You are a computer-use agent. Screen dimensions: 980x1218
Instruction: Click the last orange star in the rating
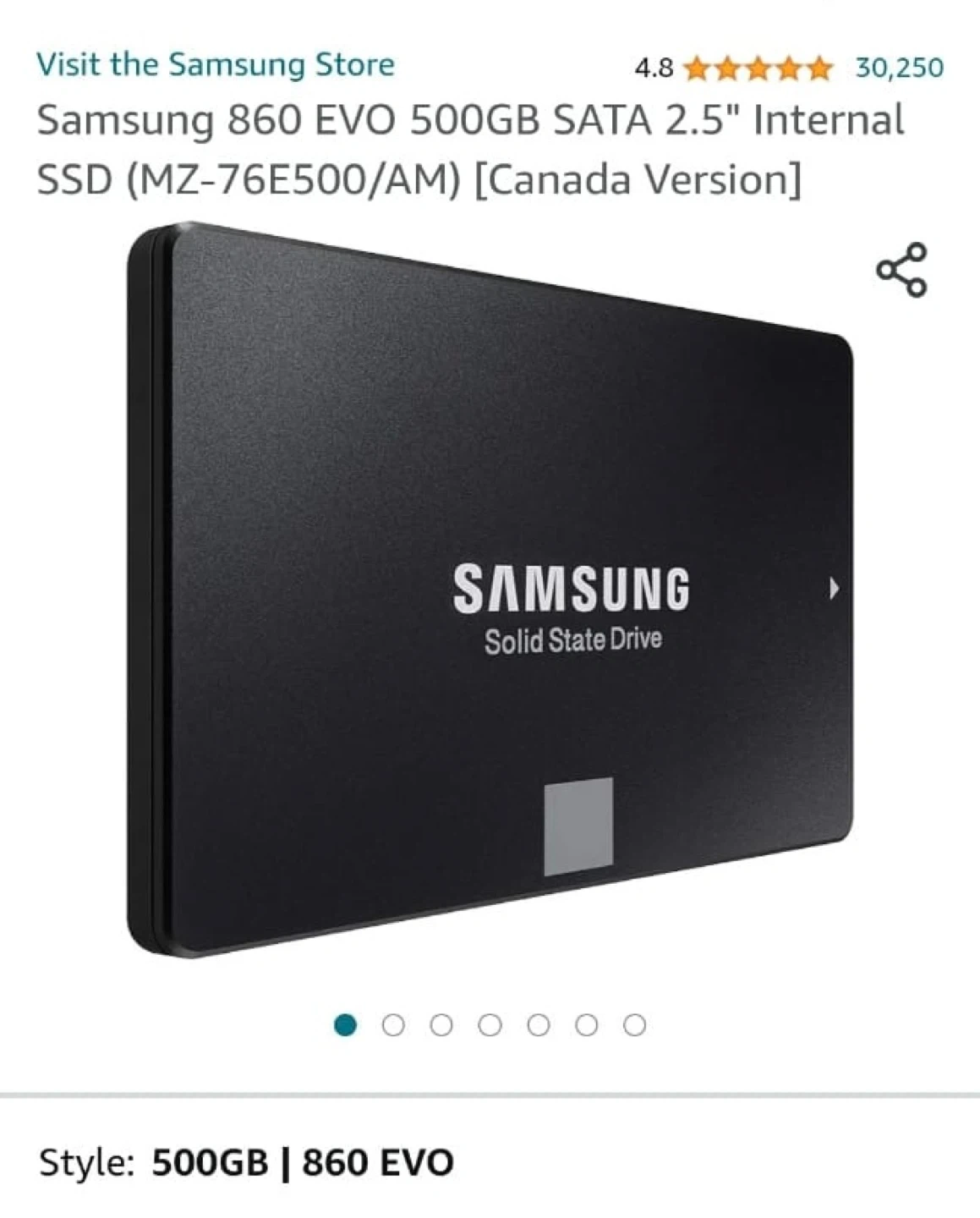click(x=818, y=68)
